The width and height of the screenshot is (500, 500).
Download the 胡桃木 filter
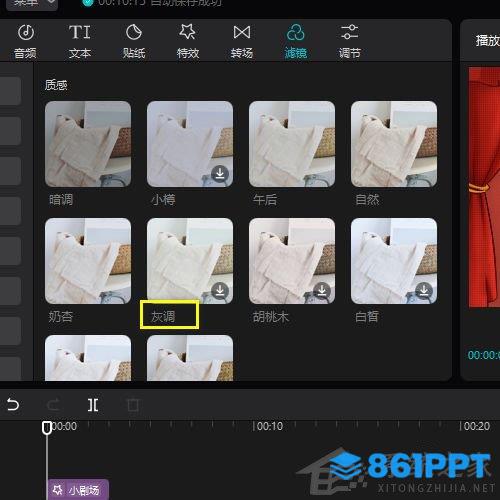322,291
